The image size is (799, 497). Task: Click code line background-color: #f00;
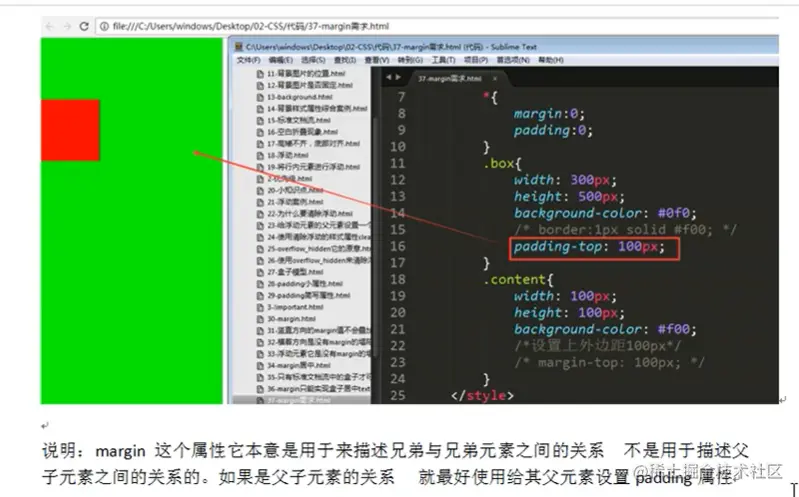point(605,329)
